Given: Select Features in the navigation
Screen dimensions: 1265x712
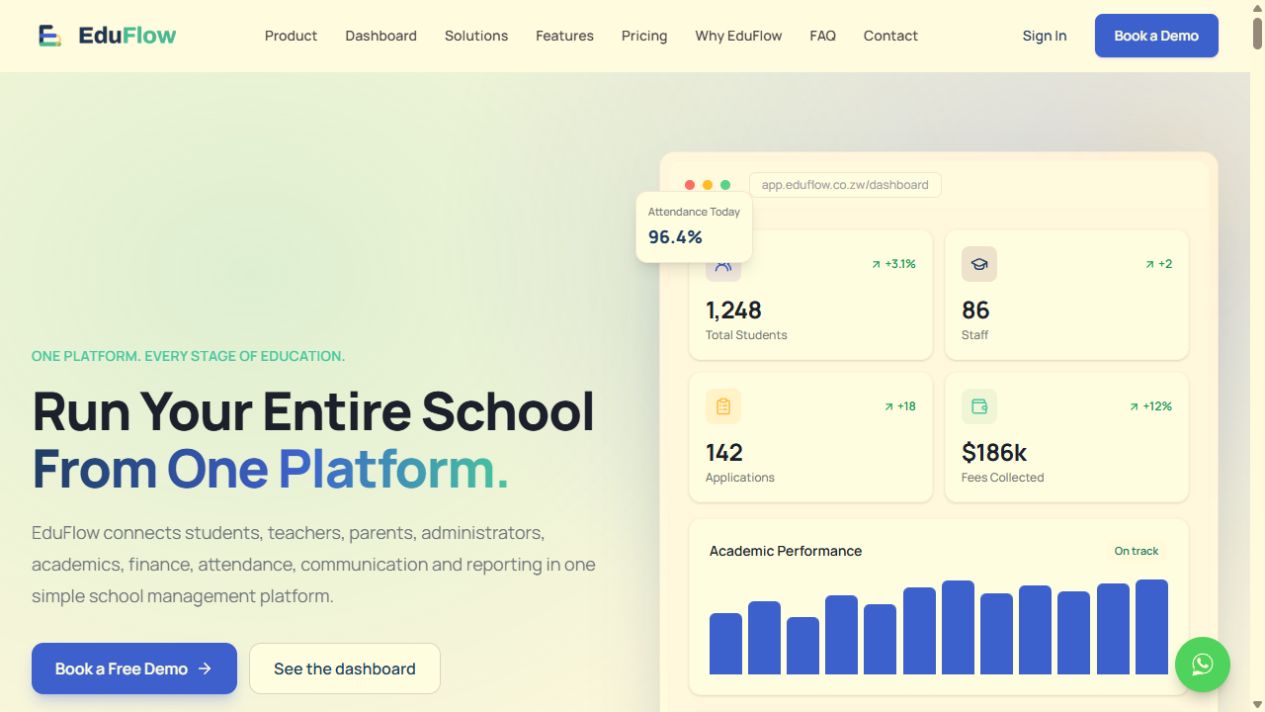Looking at the screenshot, I should tap(564, 36).
